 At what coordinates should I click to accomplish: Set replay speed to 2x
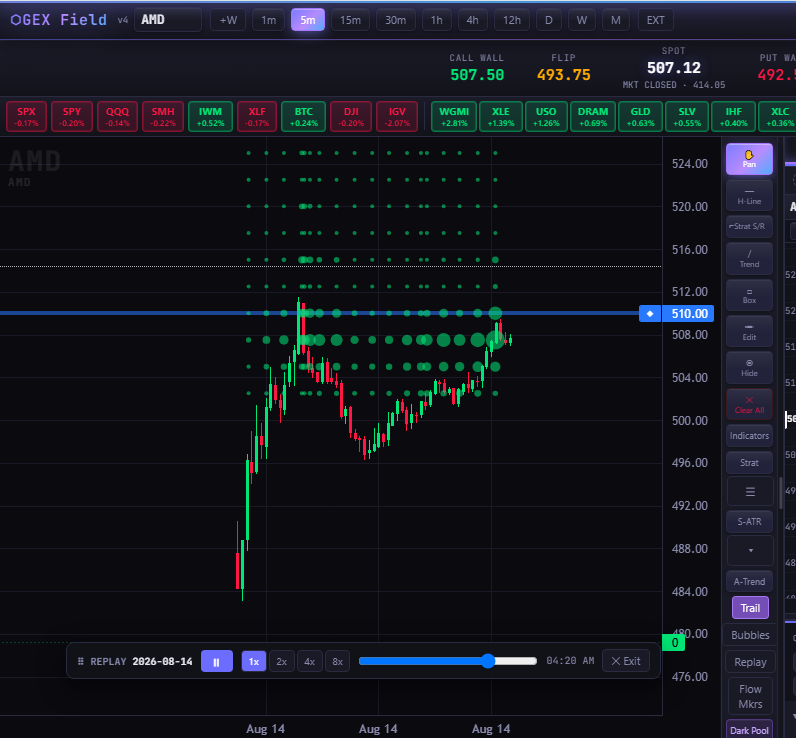click(282, 661)
